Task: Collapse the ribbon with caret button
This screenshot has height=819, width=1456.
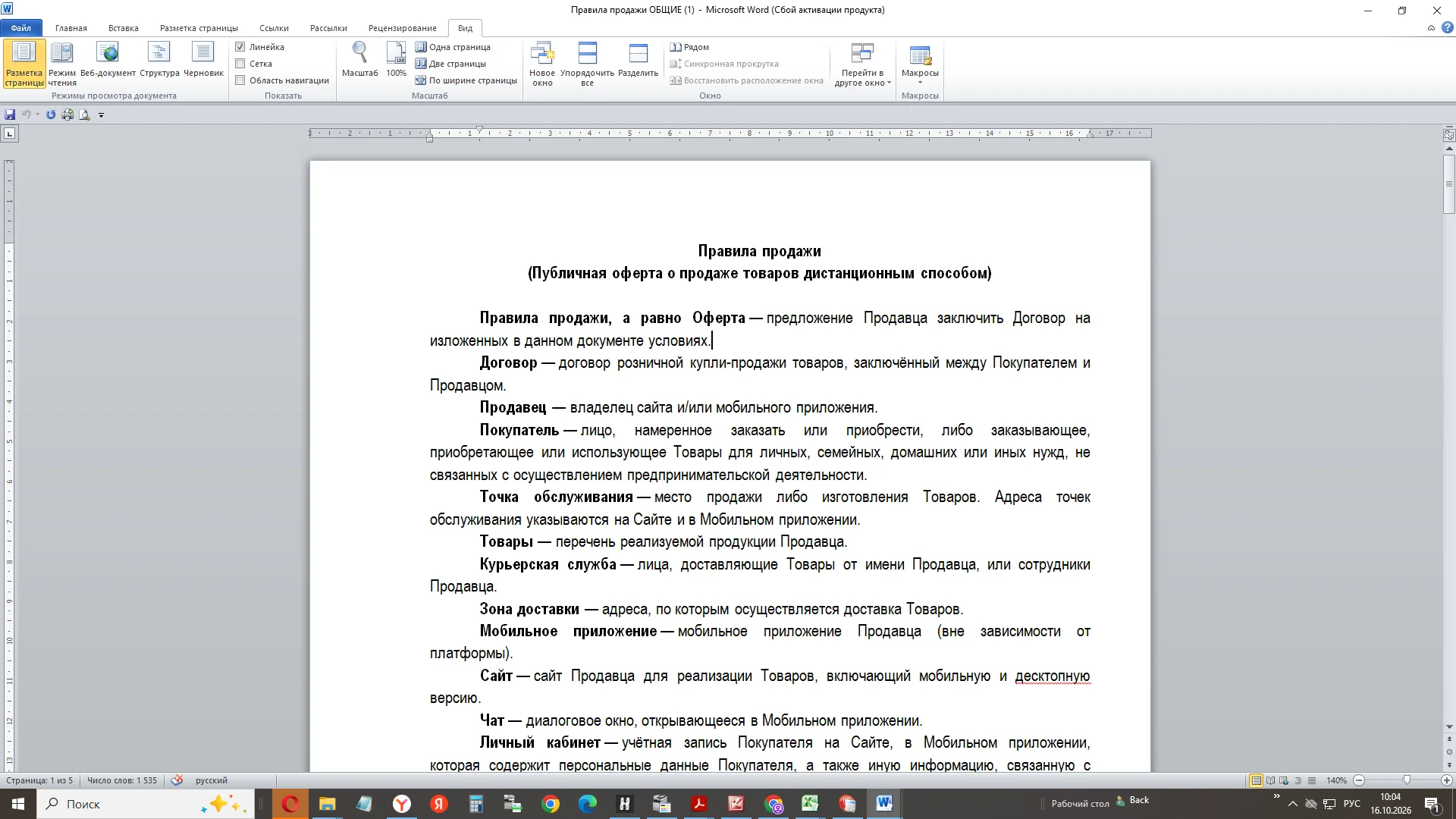Action: [1431, 28]
